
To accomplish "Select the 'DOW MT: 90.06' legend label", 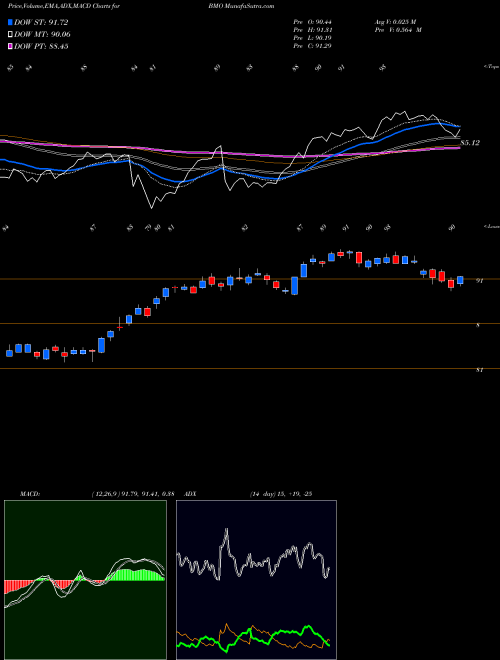I will (x=42, y=35).
